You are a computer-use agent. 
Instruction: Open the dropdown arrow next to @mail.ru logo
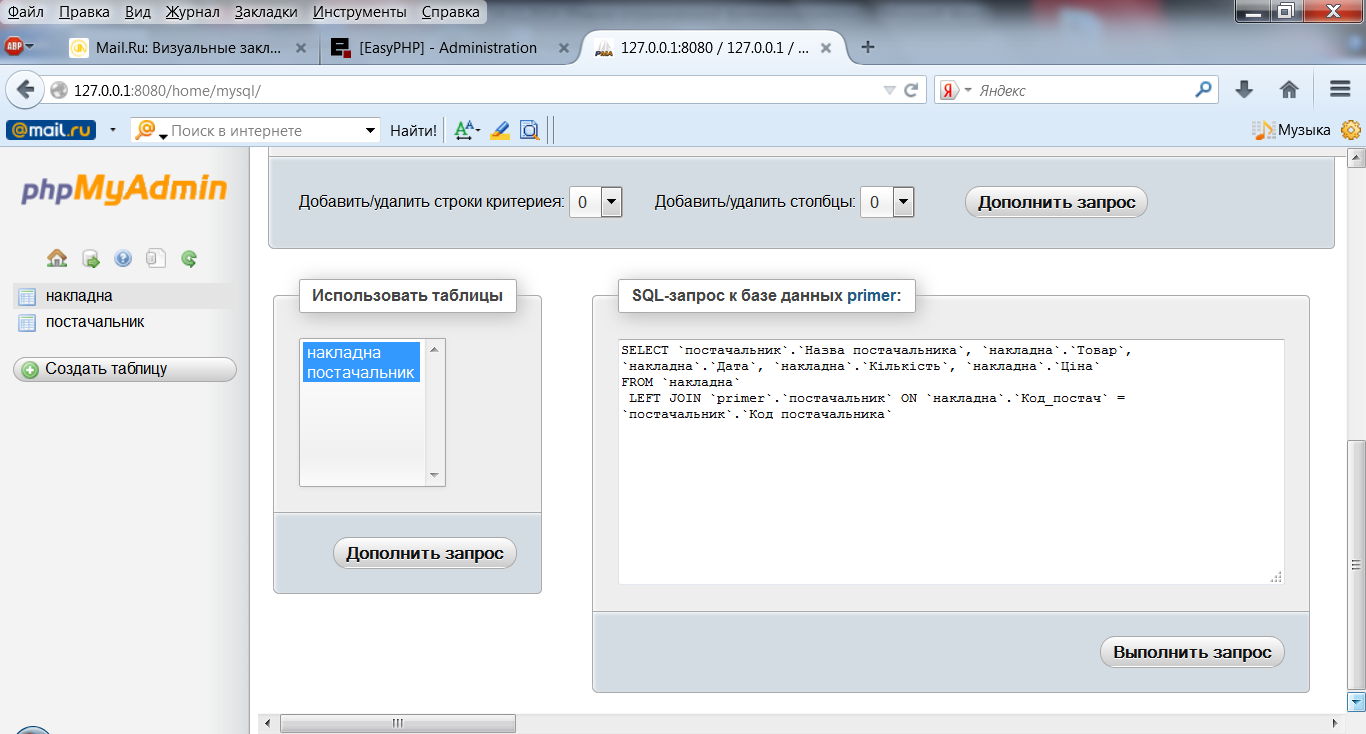click(112, 130)
